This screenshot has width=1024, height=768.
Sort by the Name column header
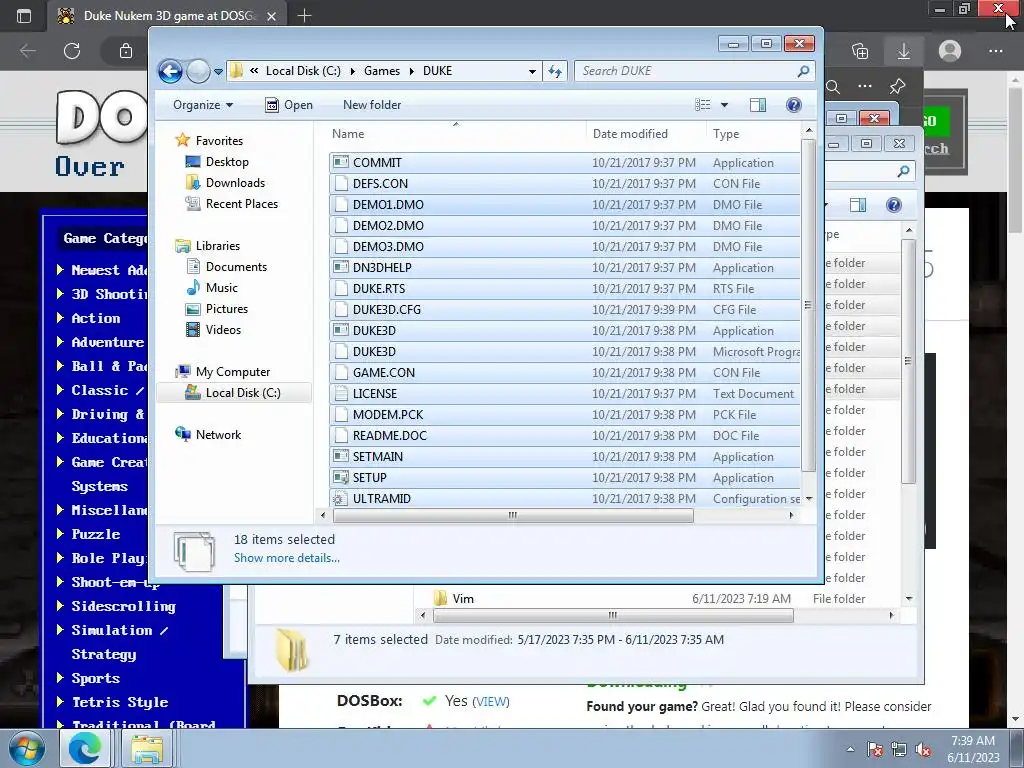[x=348, y=134]
